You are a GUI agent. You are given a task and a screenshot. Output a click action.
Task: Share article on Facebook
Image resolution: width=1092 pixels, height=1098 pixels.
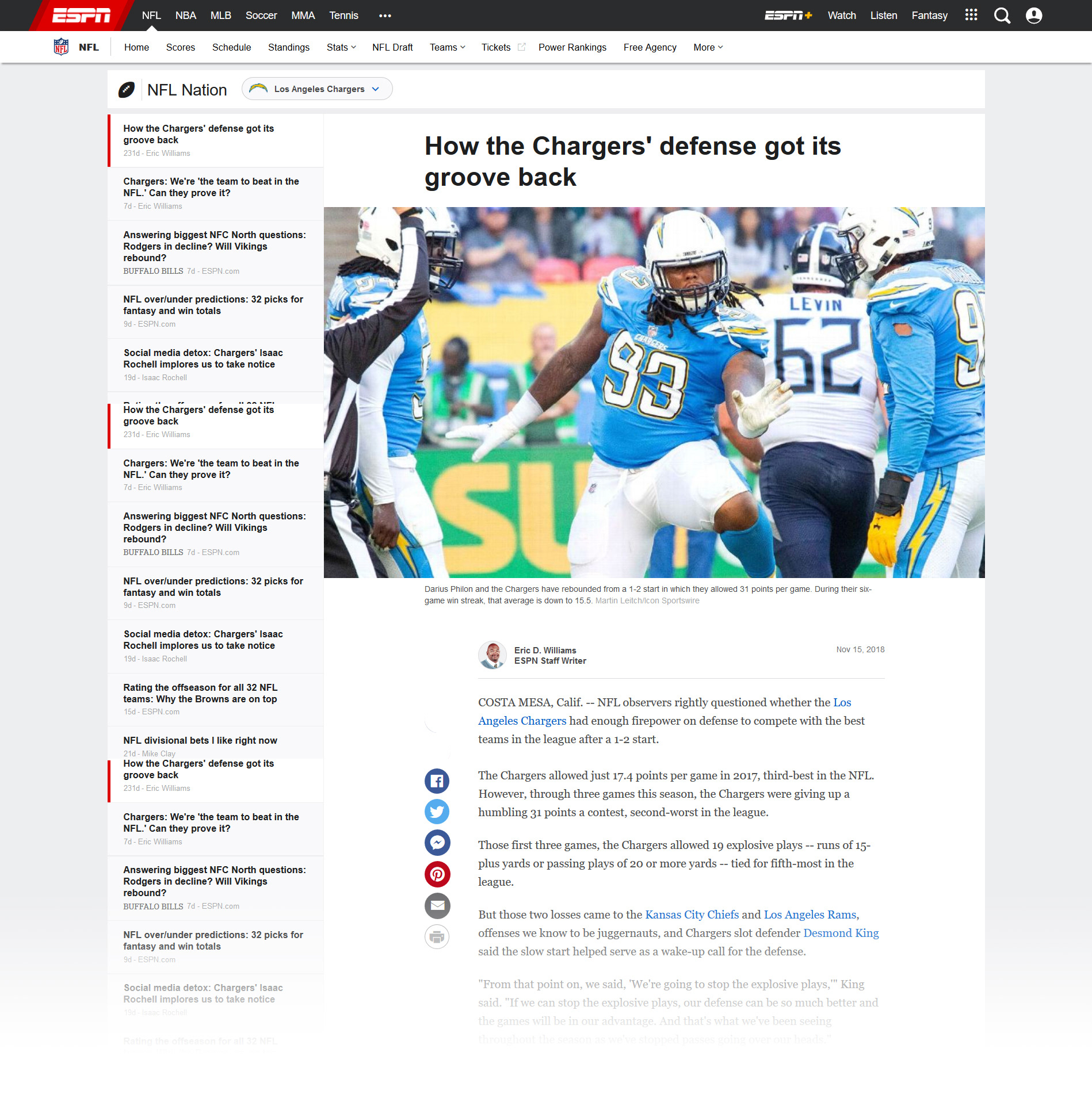[x=437, y=781]
